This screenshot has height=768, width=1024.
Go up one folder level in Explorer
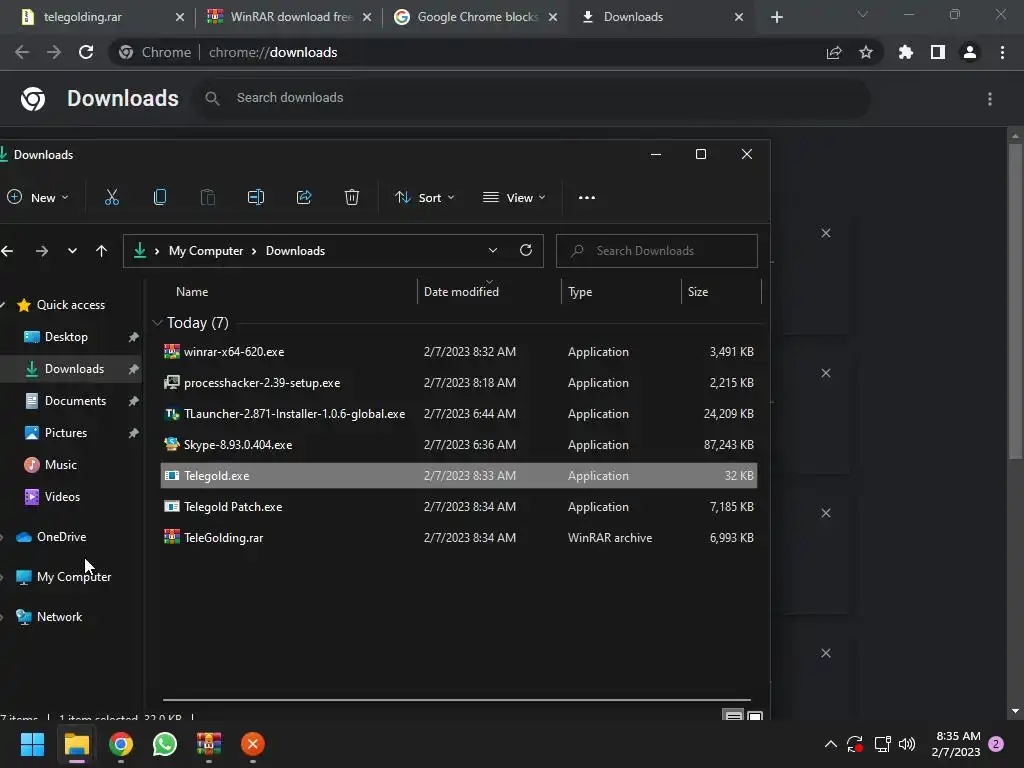click(101, 251)
